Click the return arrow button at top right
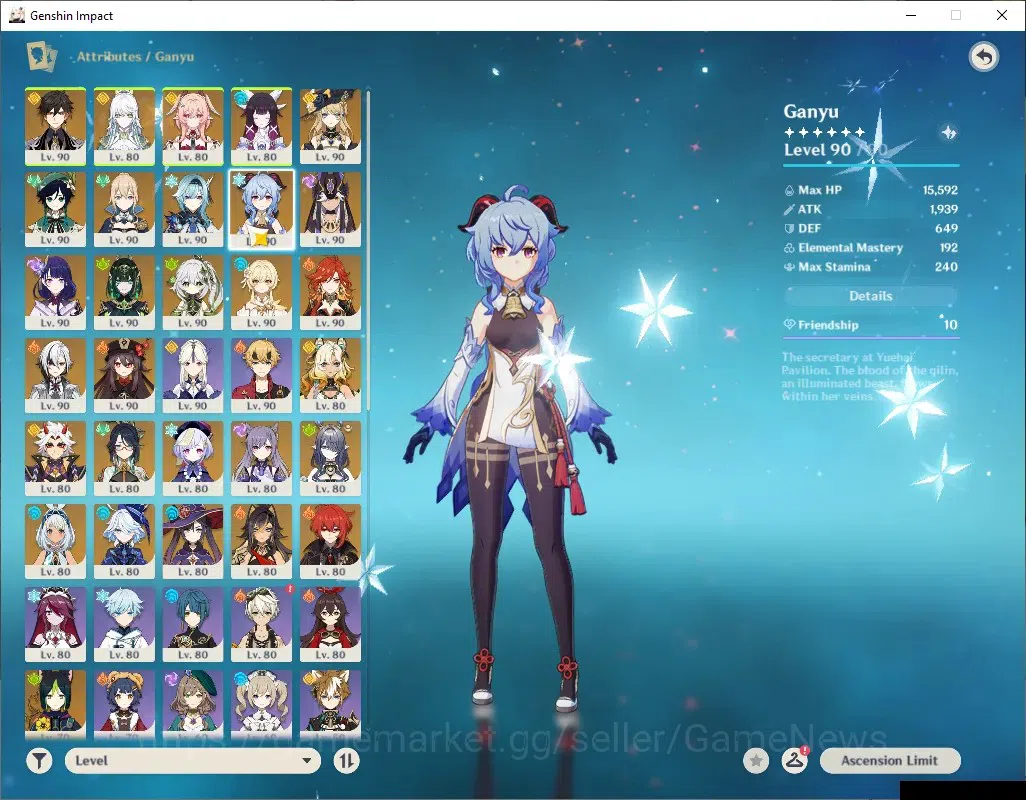This screenshot has height=800, width=1026. pyautogui.click(x=983, y=57)
